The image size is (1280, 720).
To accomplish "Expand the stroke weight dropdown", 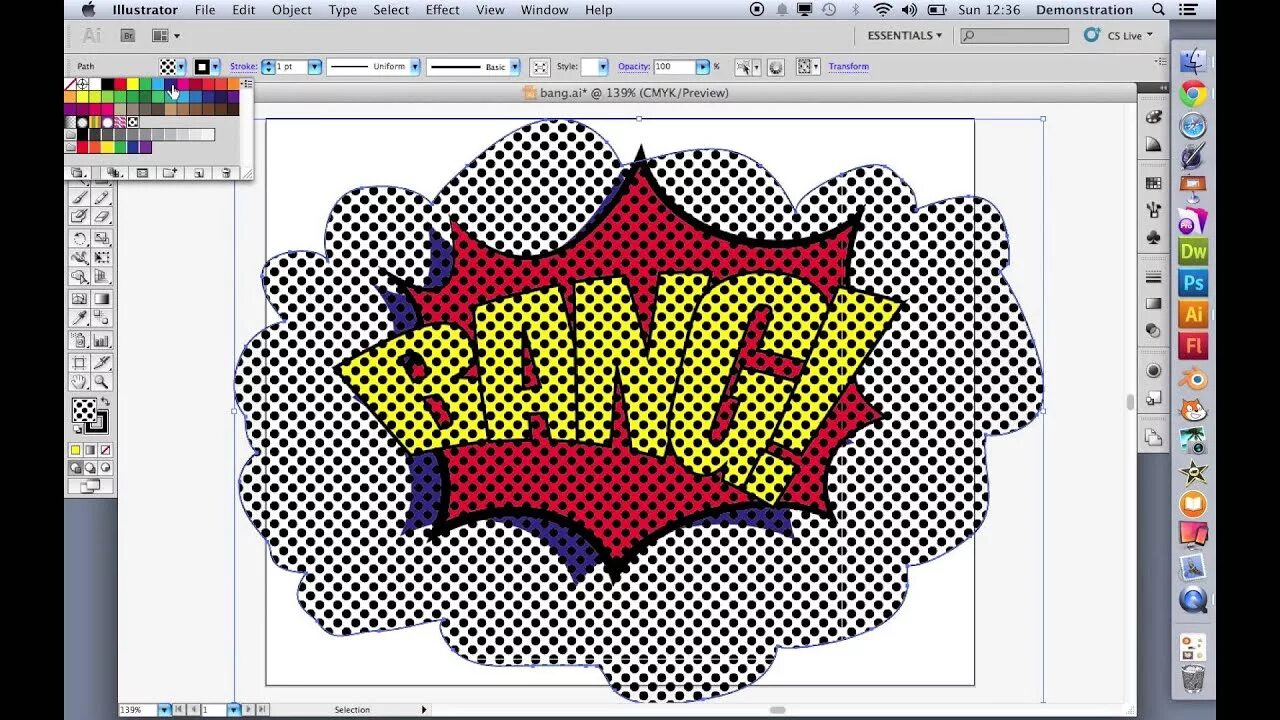I will [315, 66].
